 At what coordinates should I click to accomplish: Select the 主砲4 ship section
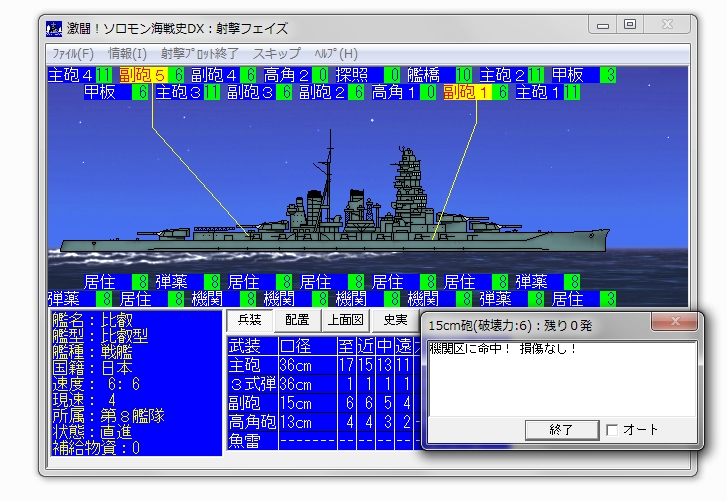click(x=80, y=75)
